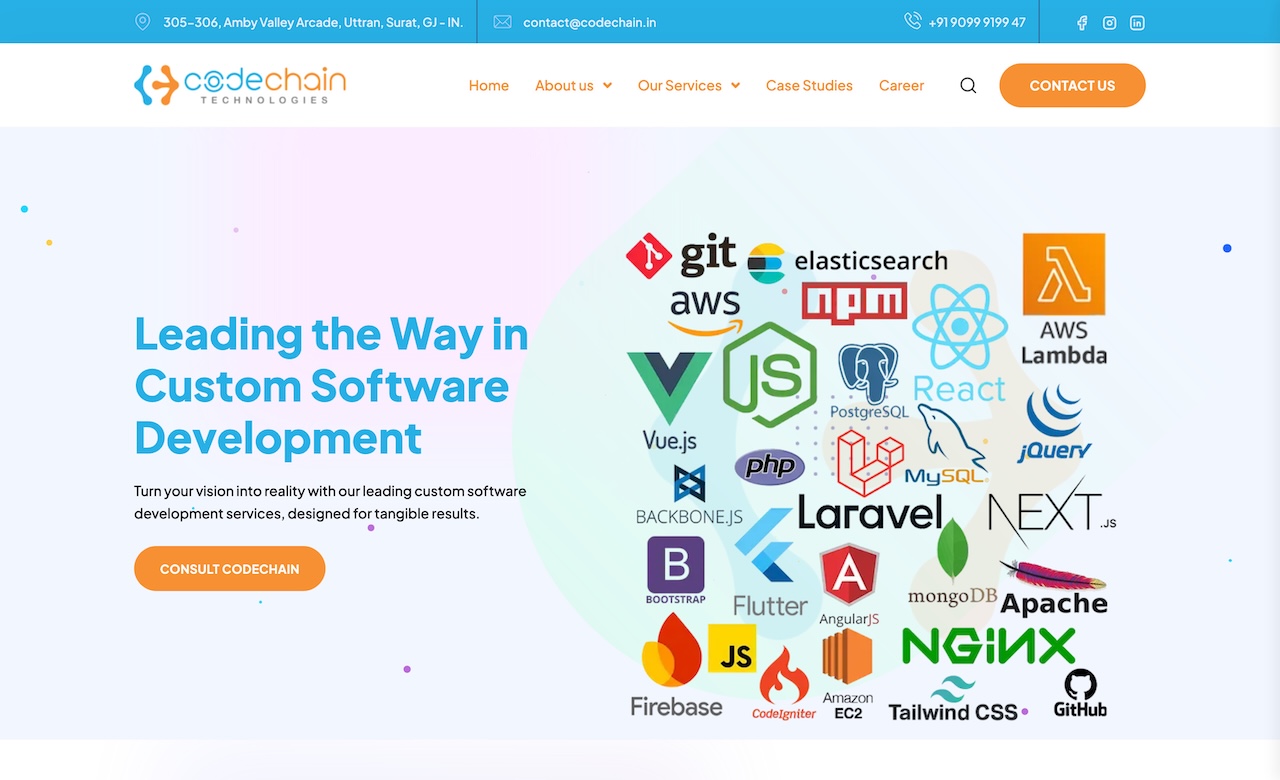Click the CodeIgniter flame logo
This screenshot has height=780, width=1280.
pyautogui.click(x=784, y=684)
